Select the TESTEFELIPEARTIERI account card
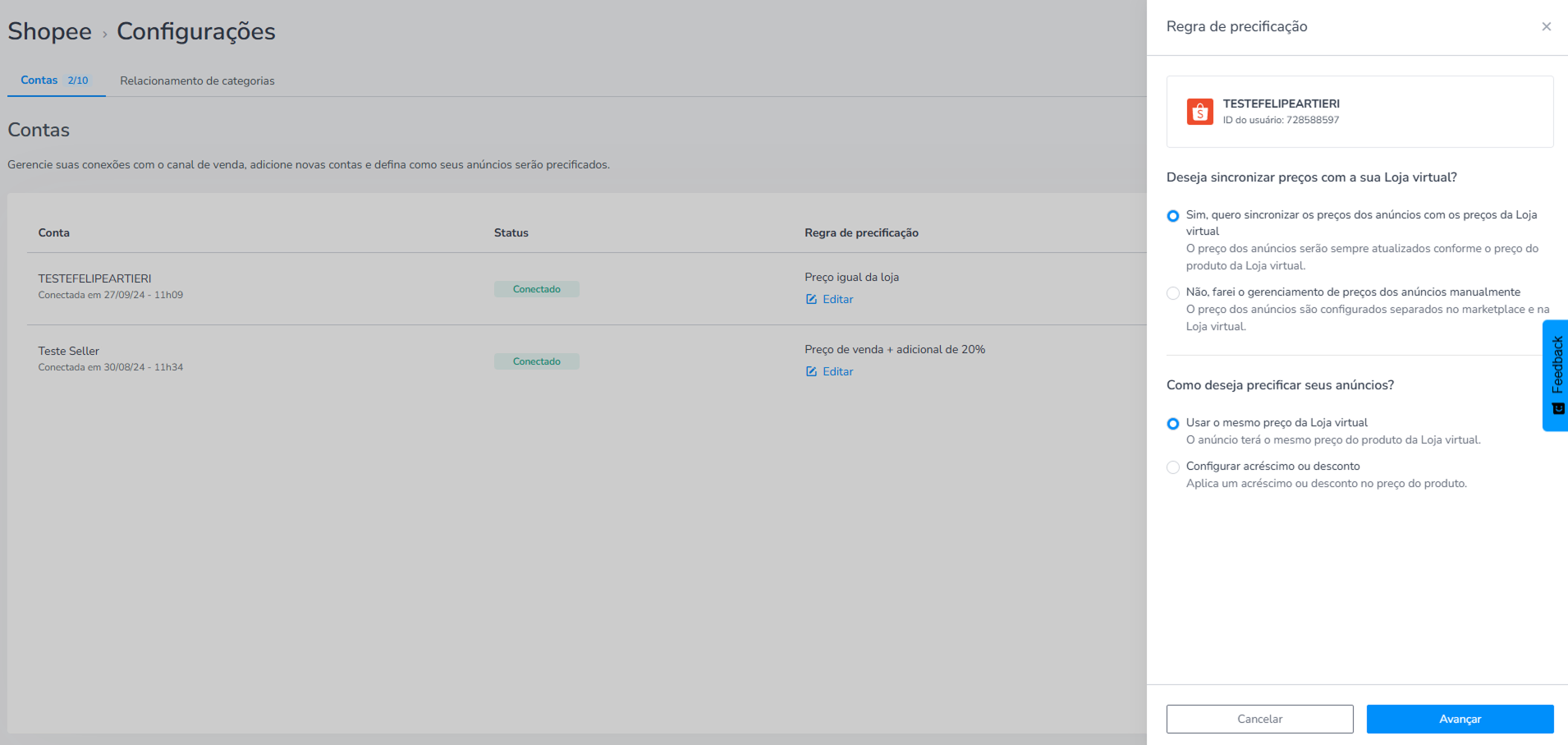This screenshot has height=745, width=1568. 1359,112
